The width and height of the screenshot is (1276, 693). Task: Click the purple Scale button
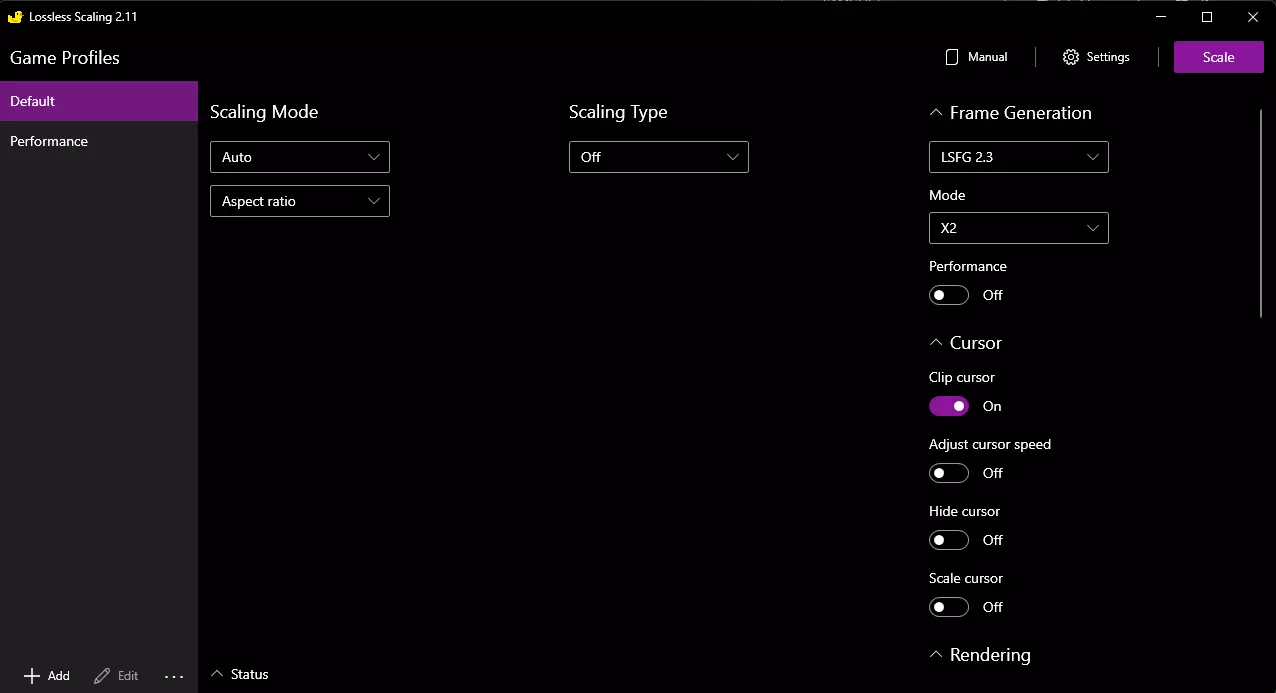click(1218, 57)
